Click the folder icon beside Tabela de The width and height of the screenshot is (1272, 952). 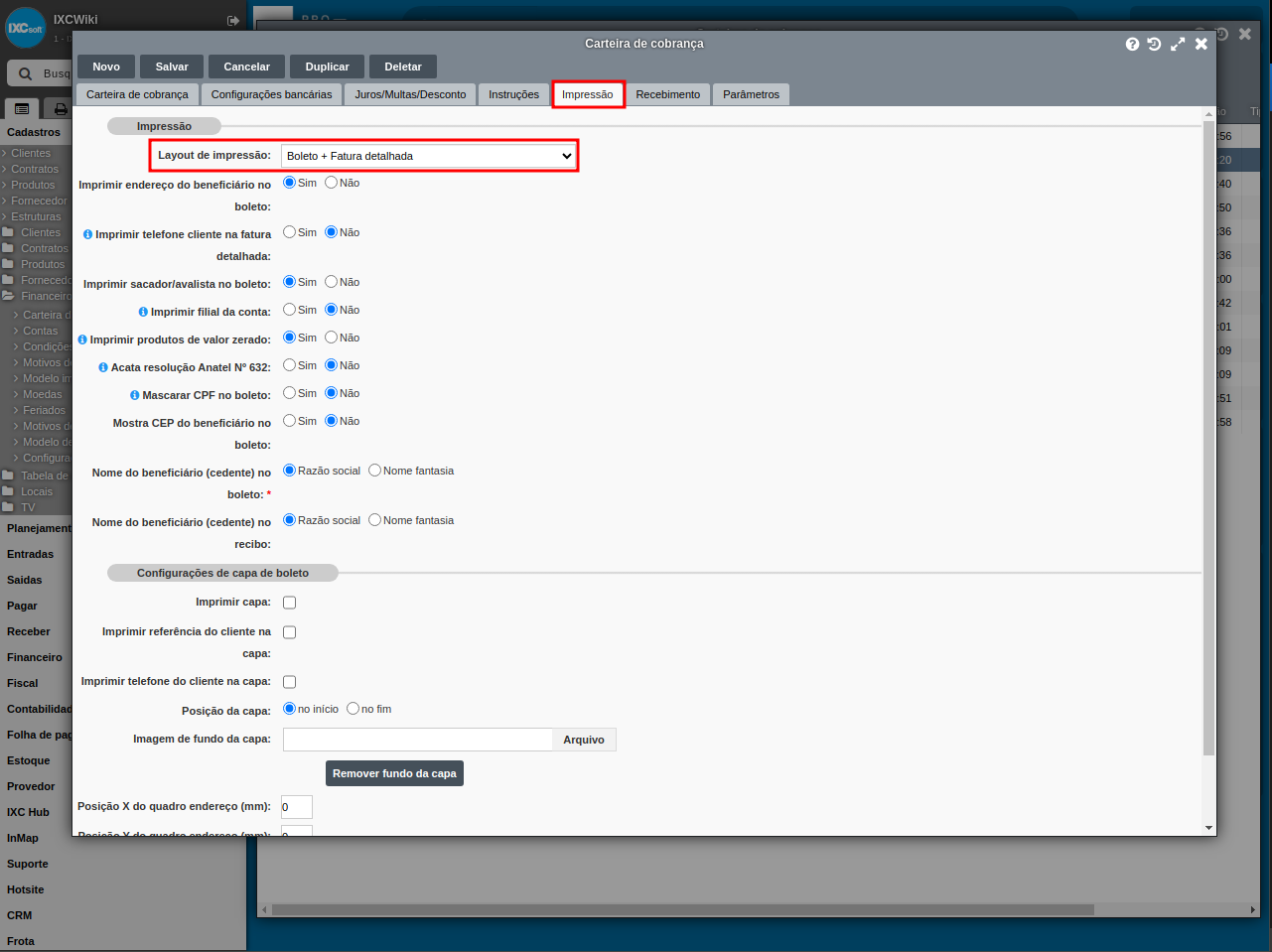click(8, 476)
